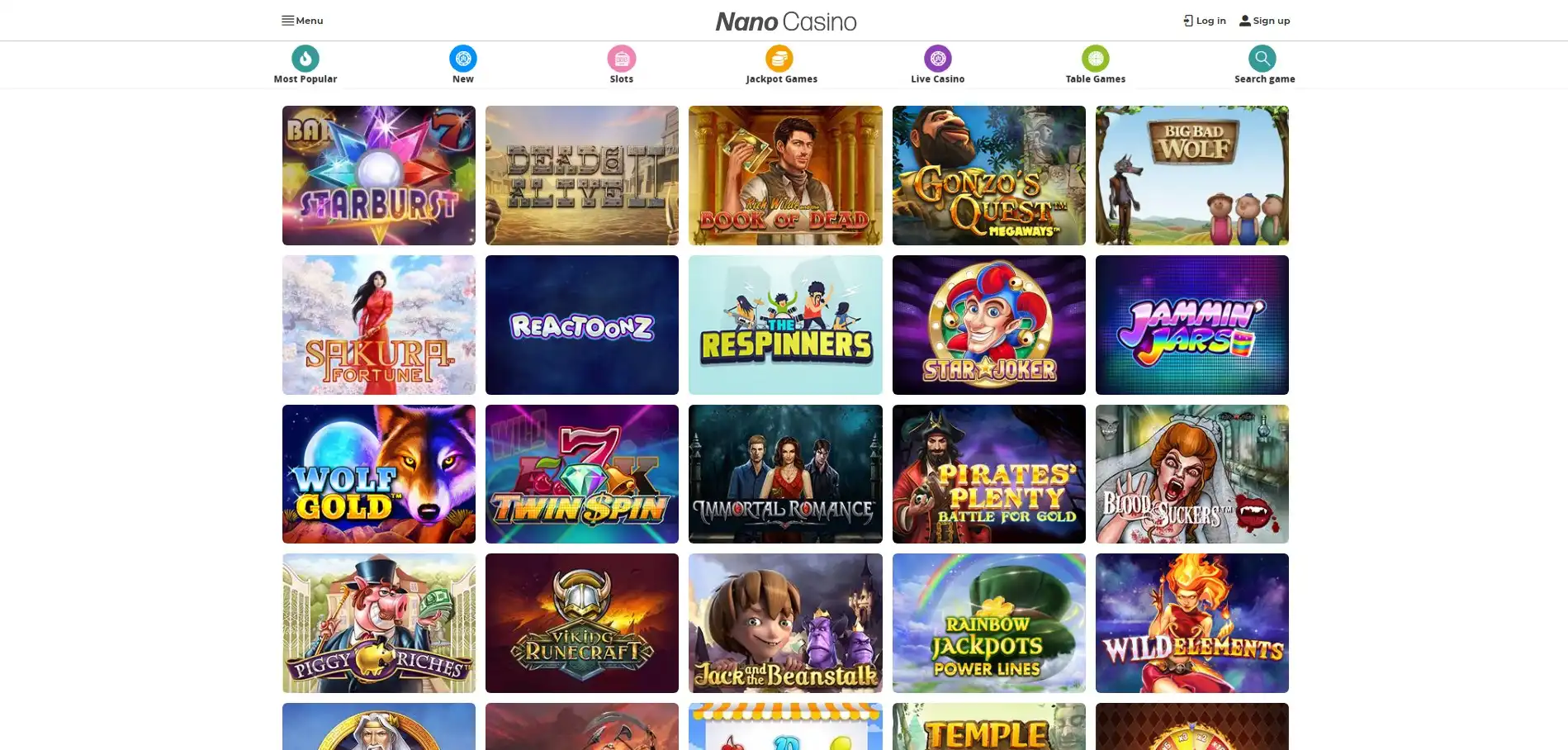Select the New games icon
The image size is (1568, 750).
[463, 59]
